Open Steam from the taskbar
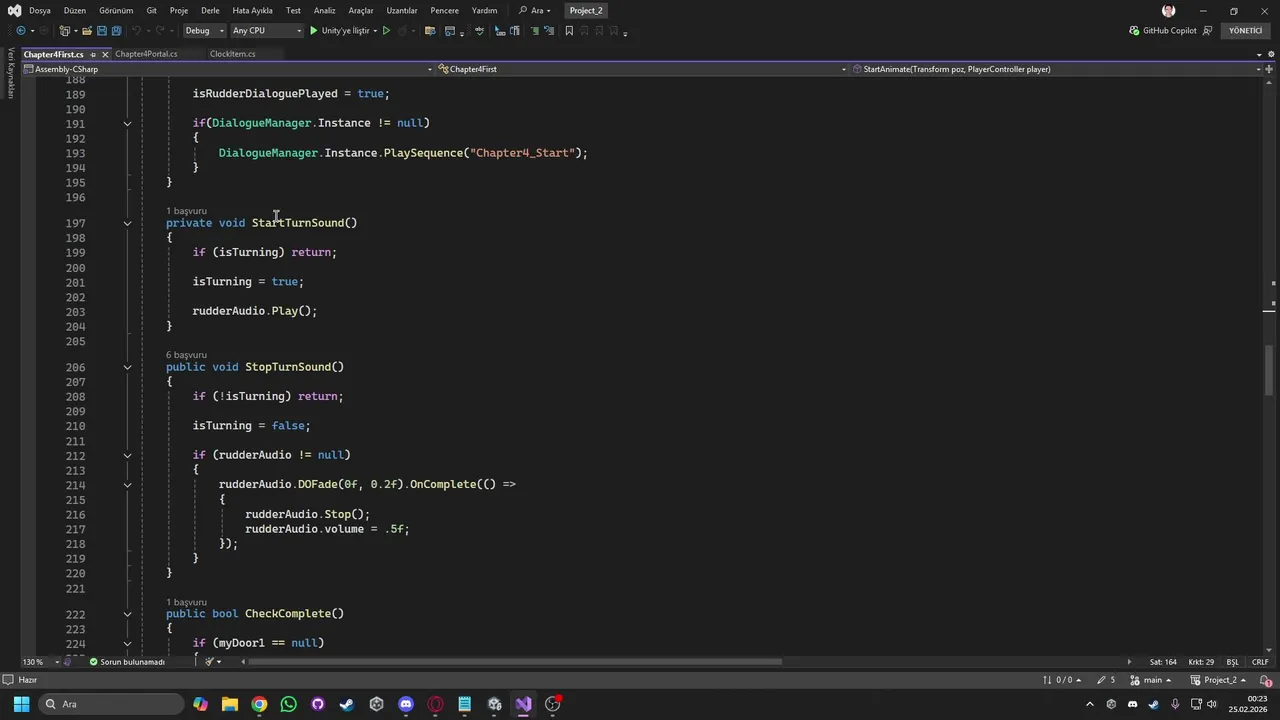Screen dimensions: 1280x720 [x=347, y=704]
